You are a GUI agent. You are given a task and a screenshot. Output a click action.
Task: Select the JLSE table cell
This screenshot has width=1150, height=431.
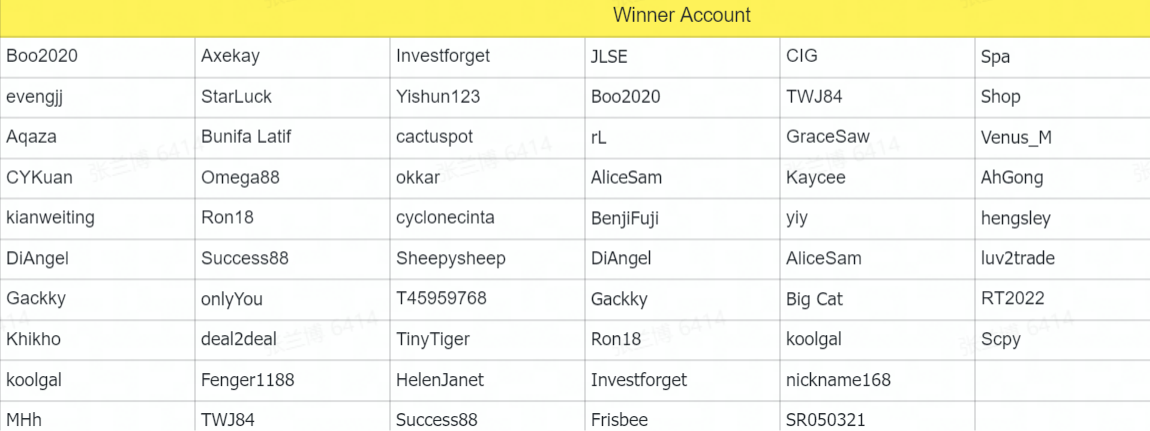(x=682, y=56)
